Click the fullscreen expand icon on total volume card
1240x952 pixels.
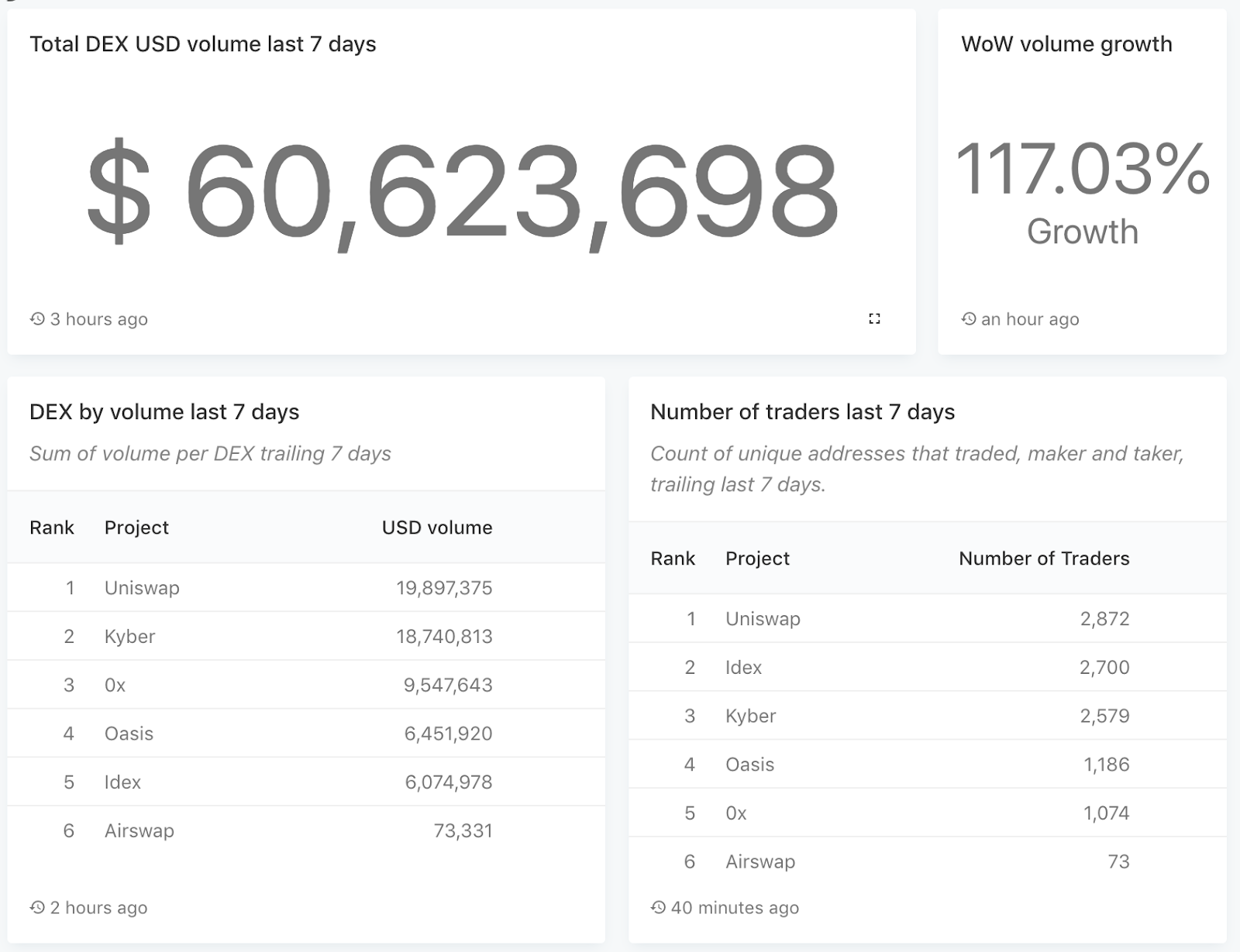coord(874,318)
